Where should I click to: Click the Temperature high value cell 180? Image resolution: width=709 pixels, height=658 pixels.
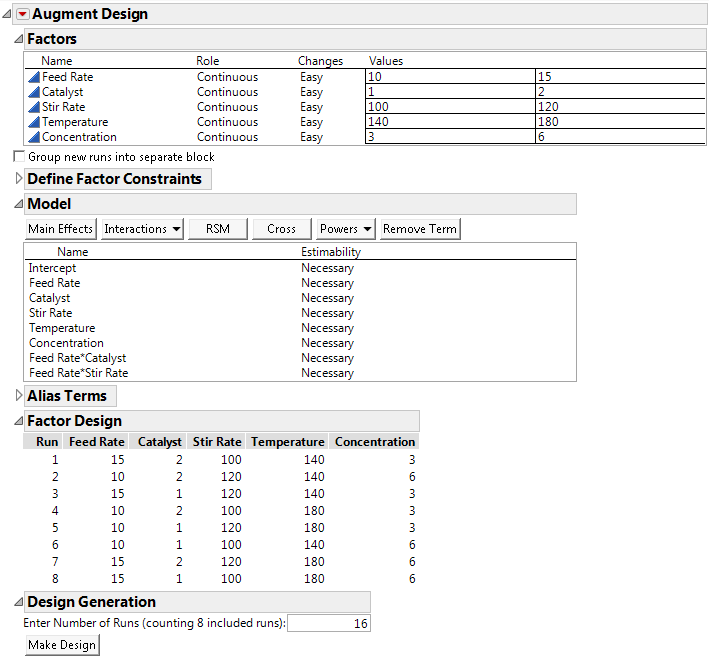(619, 122)
